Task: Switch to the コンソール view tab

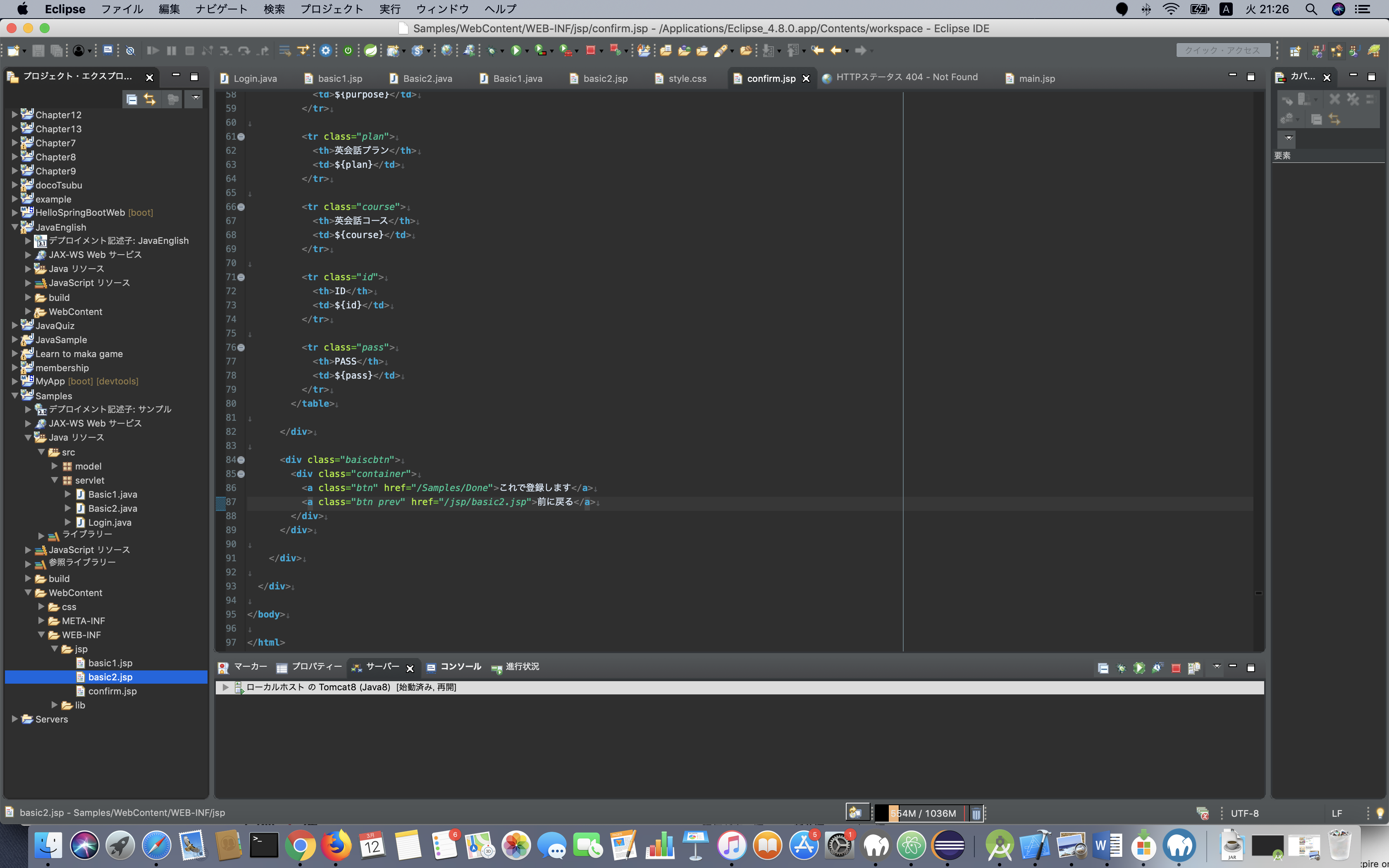Action: (461, 666)
